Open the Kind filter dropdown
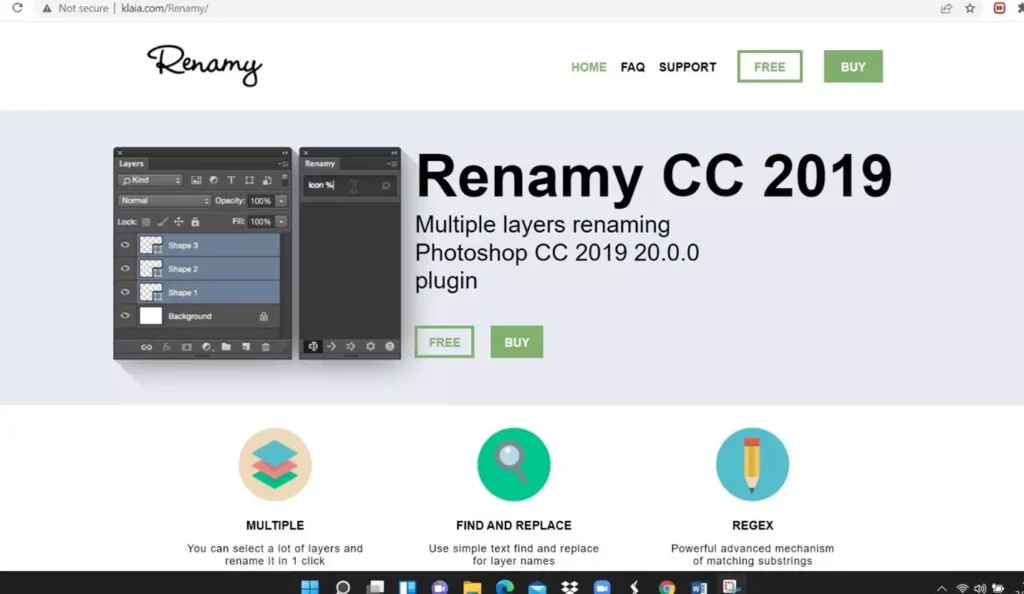Viewport: 1024px width, 594px height. click(151, 180)
